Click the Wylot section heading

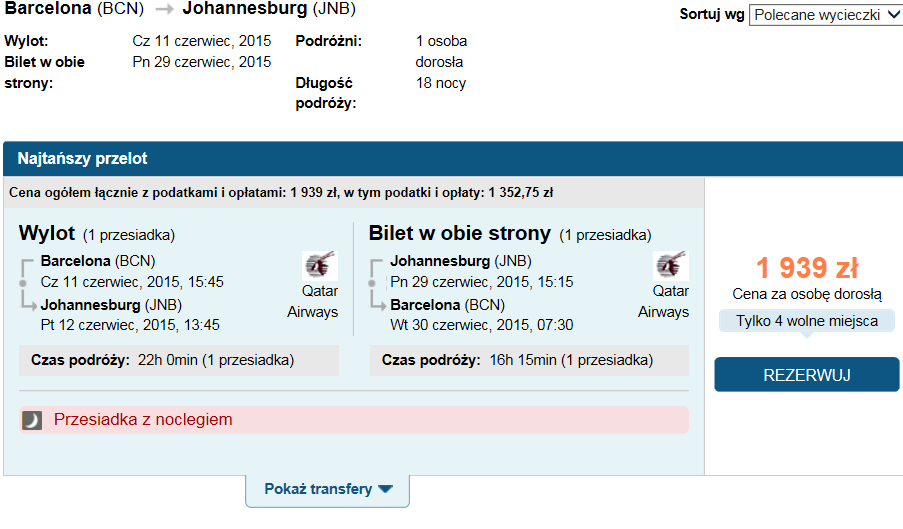(47, 233)
